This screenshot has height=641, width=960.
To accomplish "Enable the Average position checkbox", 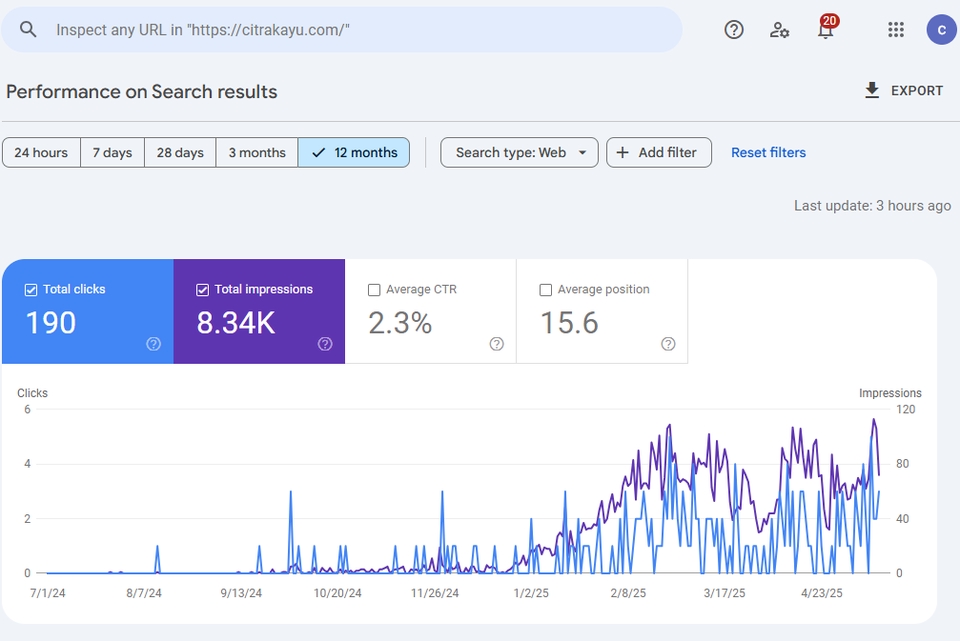I will 545,290.
